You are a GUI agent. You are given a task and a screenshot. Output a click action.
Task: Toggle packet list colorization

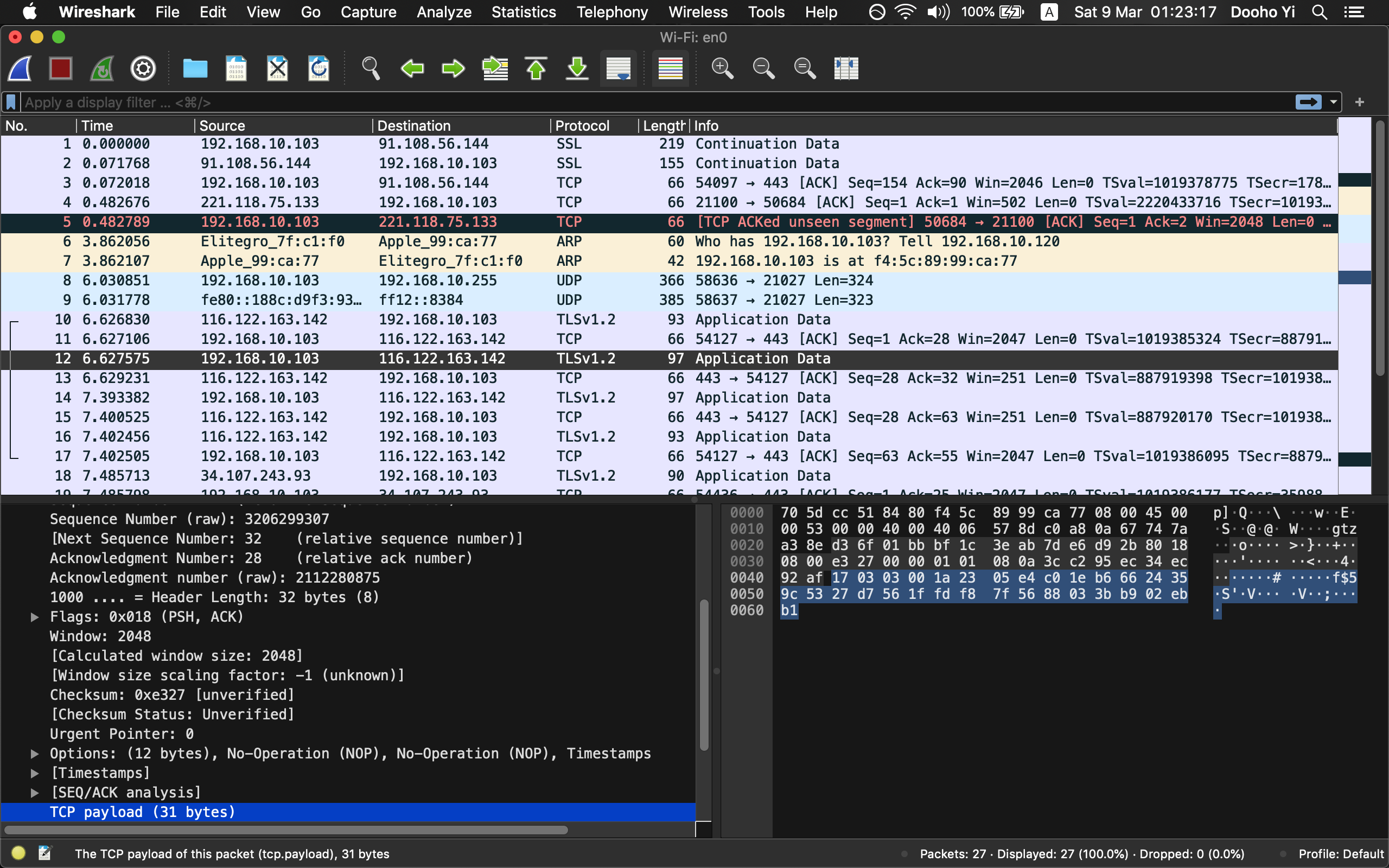(670, 68)
